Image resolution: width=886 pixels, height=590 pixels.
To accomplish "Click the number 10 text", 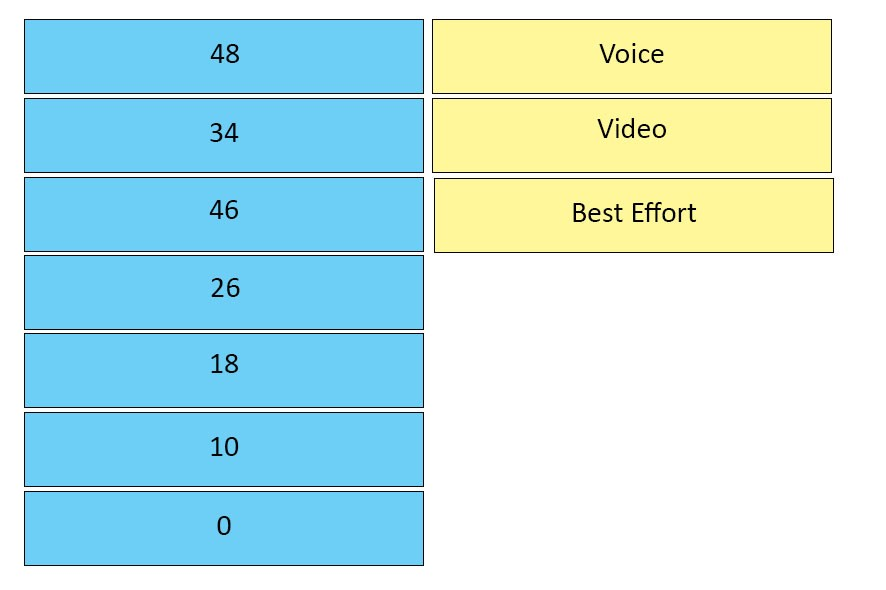I will pyautogui.click(x=224, y=447).
